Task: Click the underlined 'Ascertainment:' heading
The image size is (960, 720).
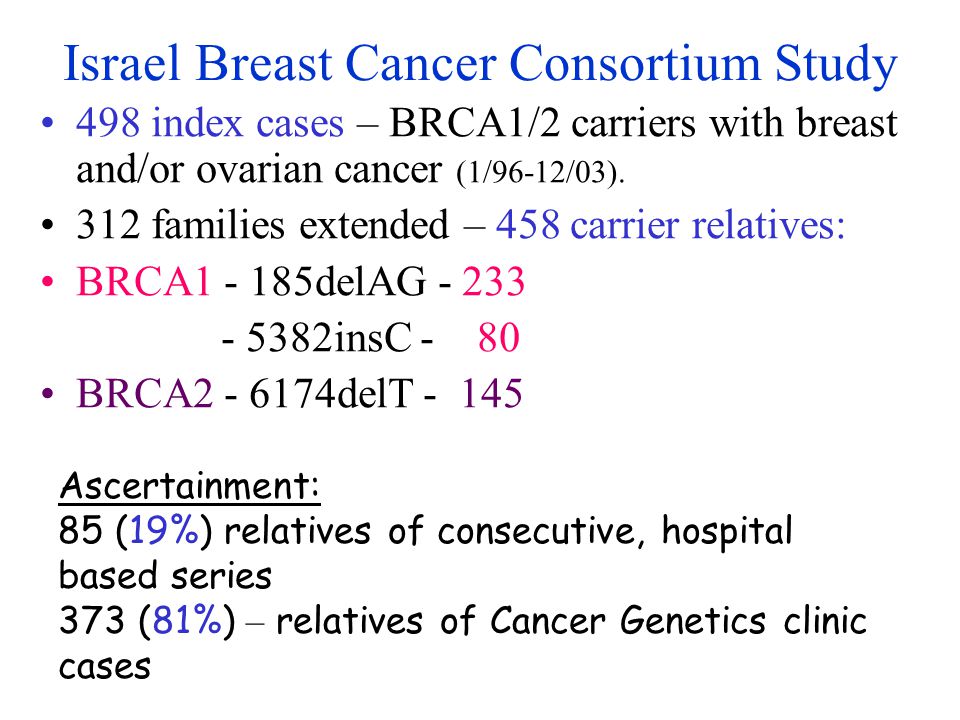Action: pos(190,486)
